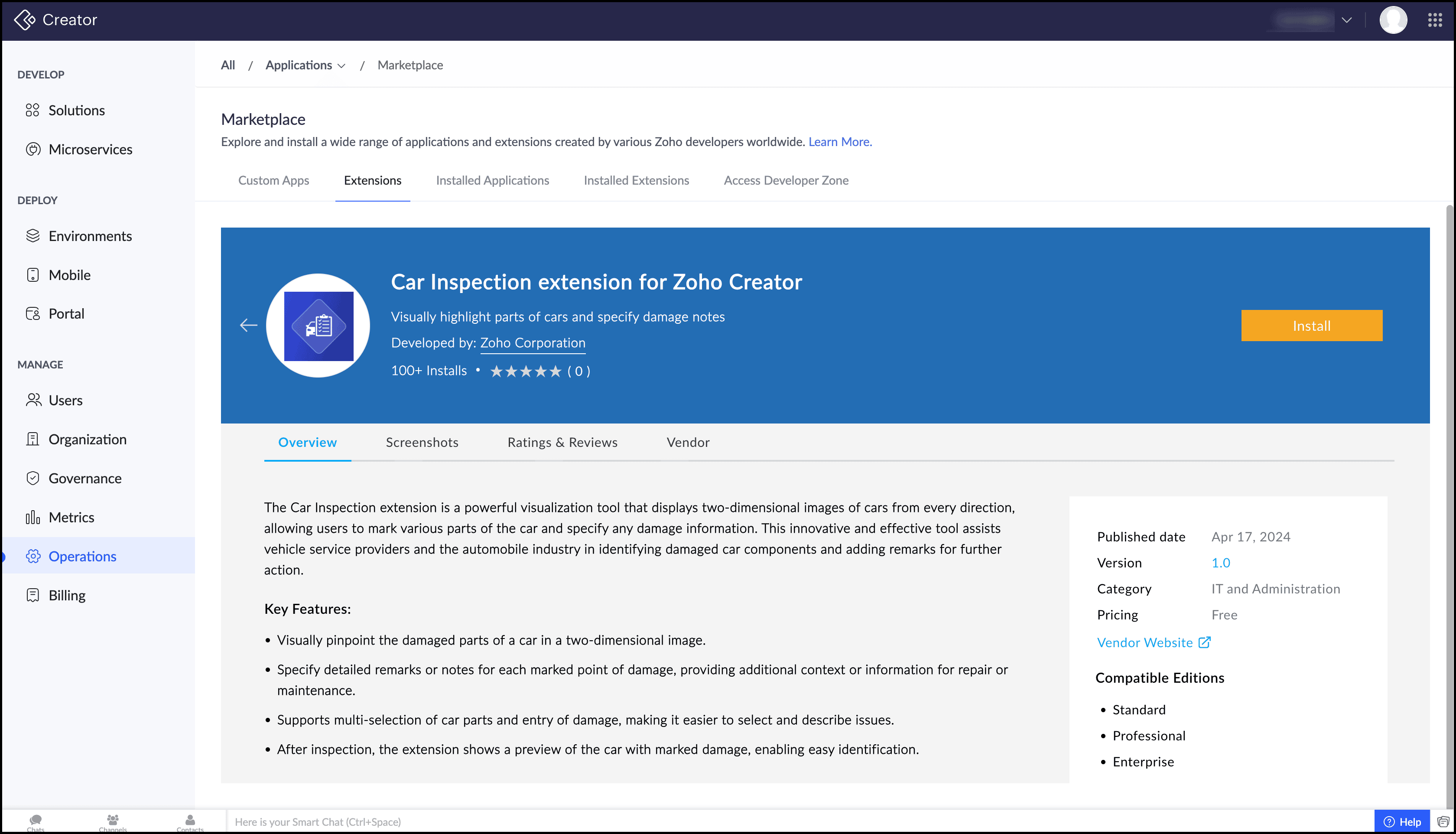Open Chats in the bottom bar
This screenshot has height=834, width=1456.
coord(36,822)
